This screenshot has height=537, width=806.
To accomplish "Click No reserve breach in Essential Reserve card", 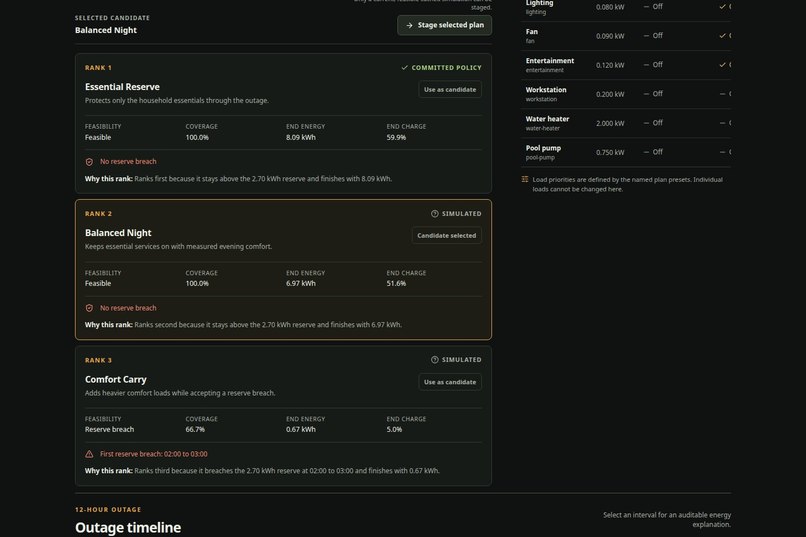I will tap(128, 161).
